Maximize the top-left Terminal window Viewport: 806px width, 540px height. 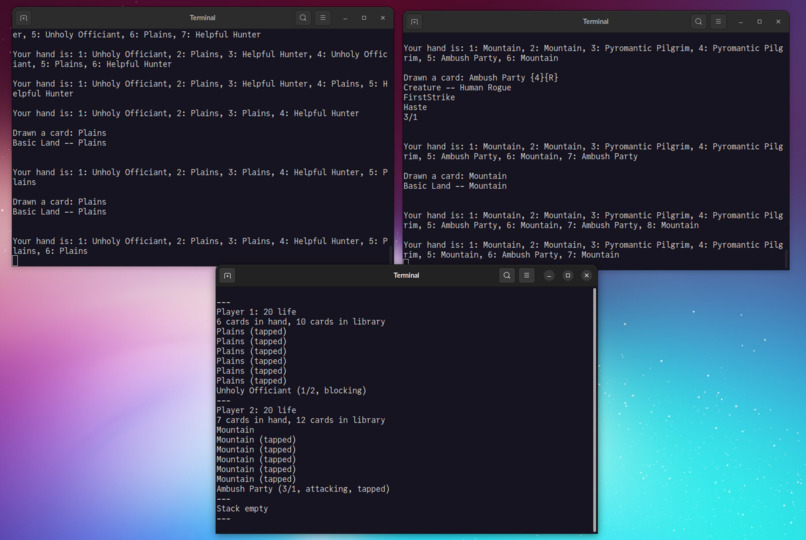[364, 18]
